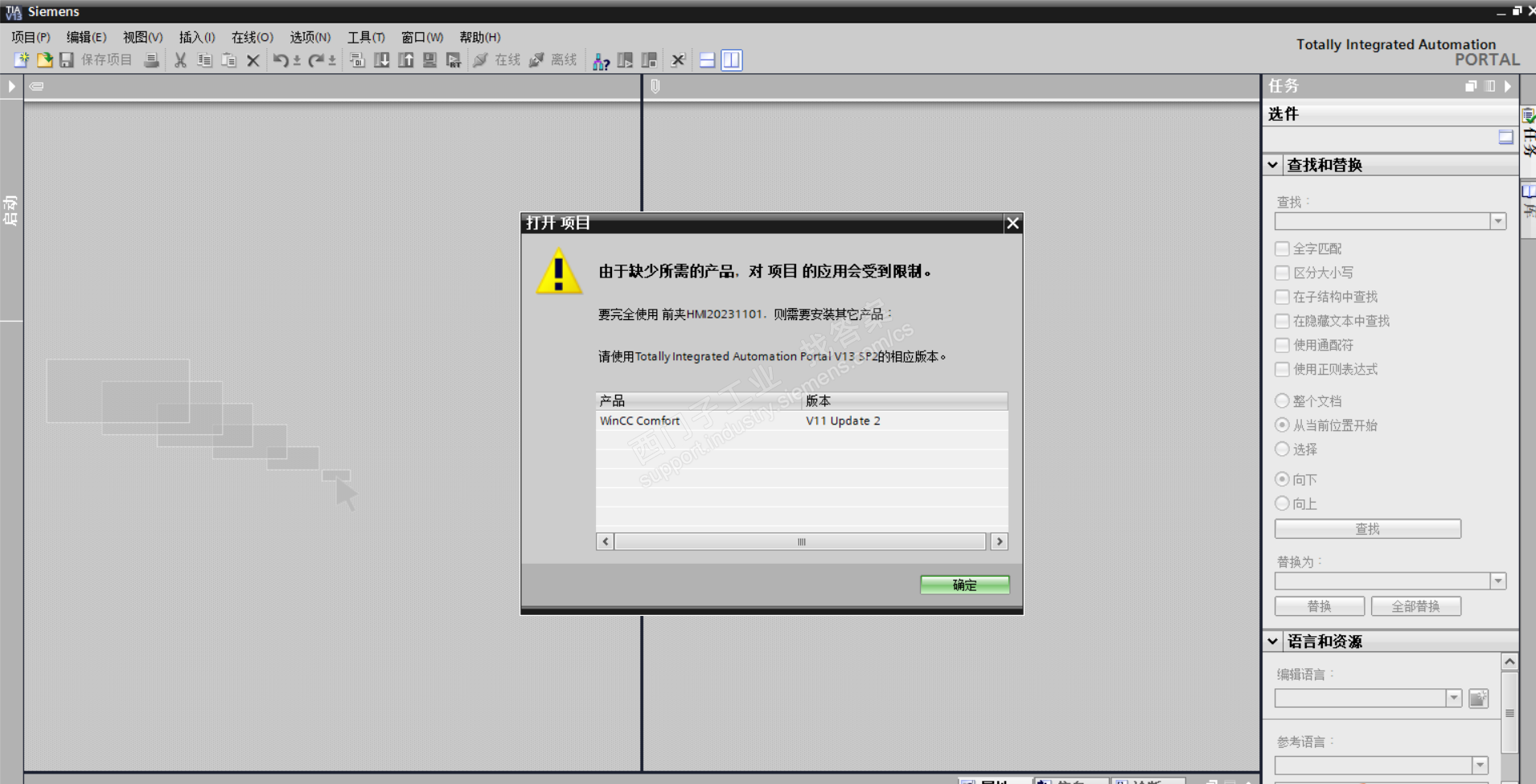
Task: Click the 替换 button
Action: tap(1320, 606)
